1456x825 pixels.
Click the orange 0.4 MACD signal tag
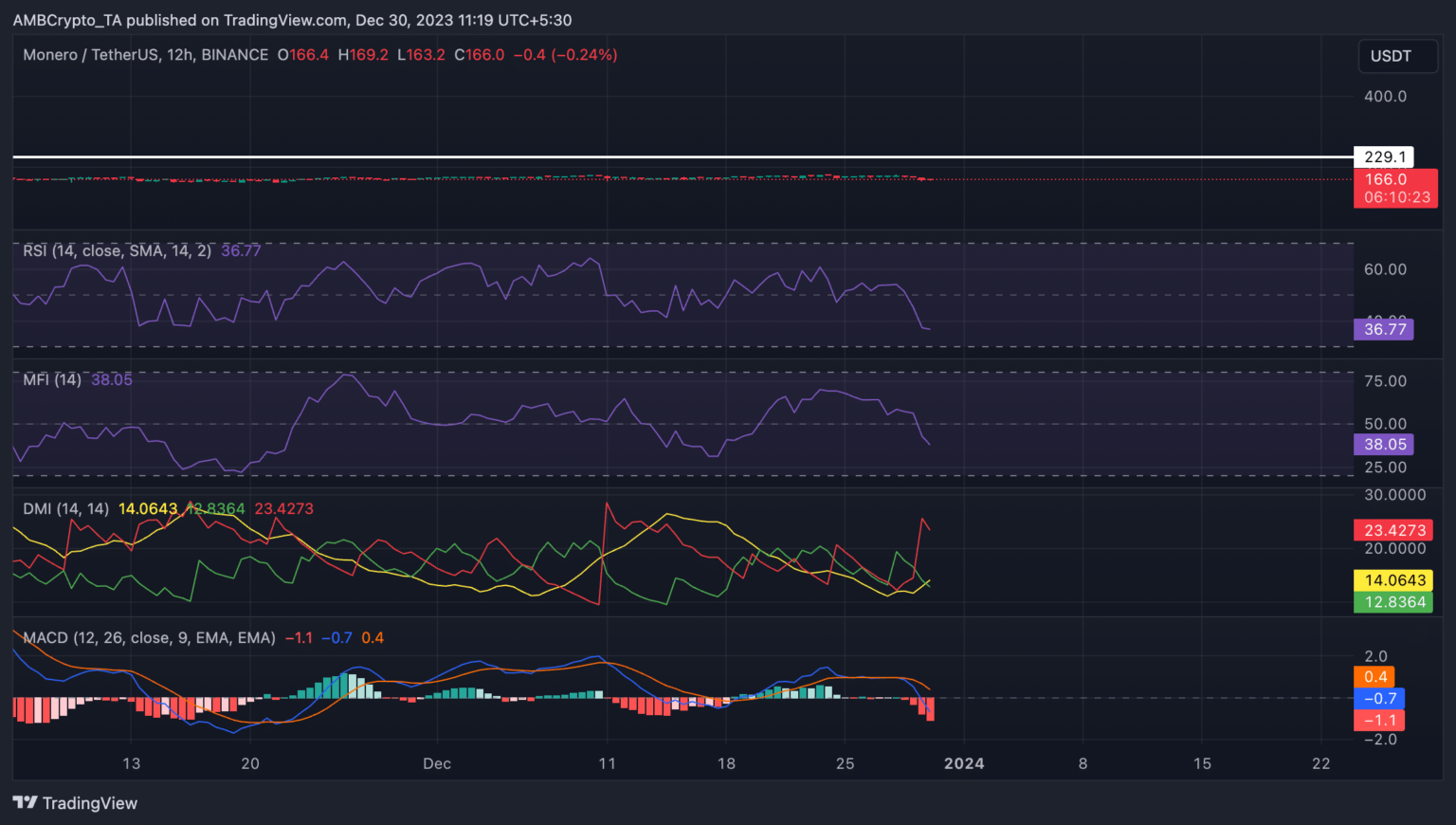tap(1374, 677)
